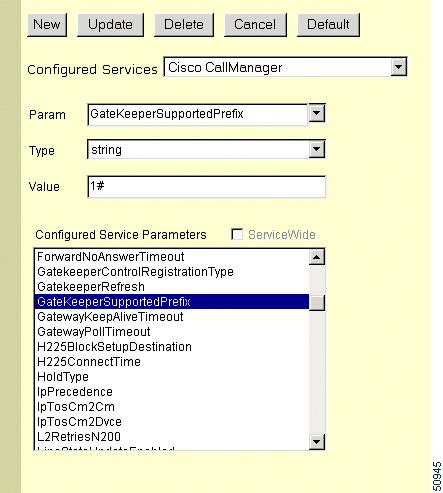Click the Update button
This screenshot has height=493, width=443.
pos(110,25)
